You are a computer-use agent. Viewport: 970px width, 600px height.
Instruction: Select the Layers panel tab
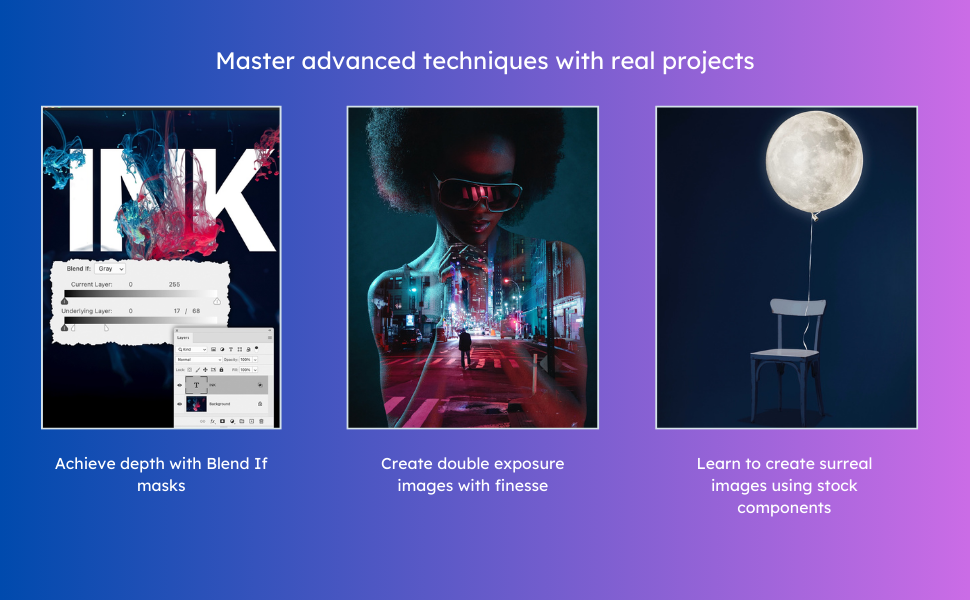(x=183, y=338)
